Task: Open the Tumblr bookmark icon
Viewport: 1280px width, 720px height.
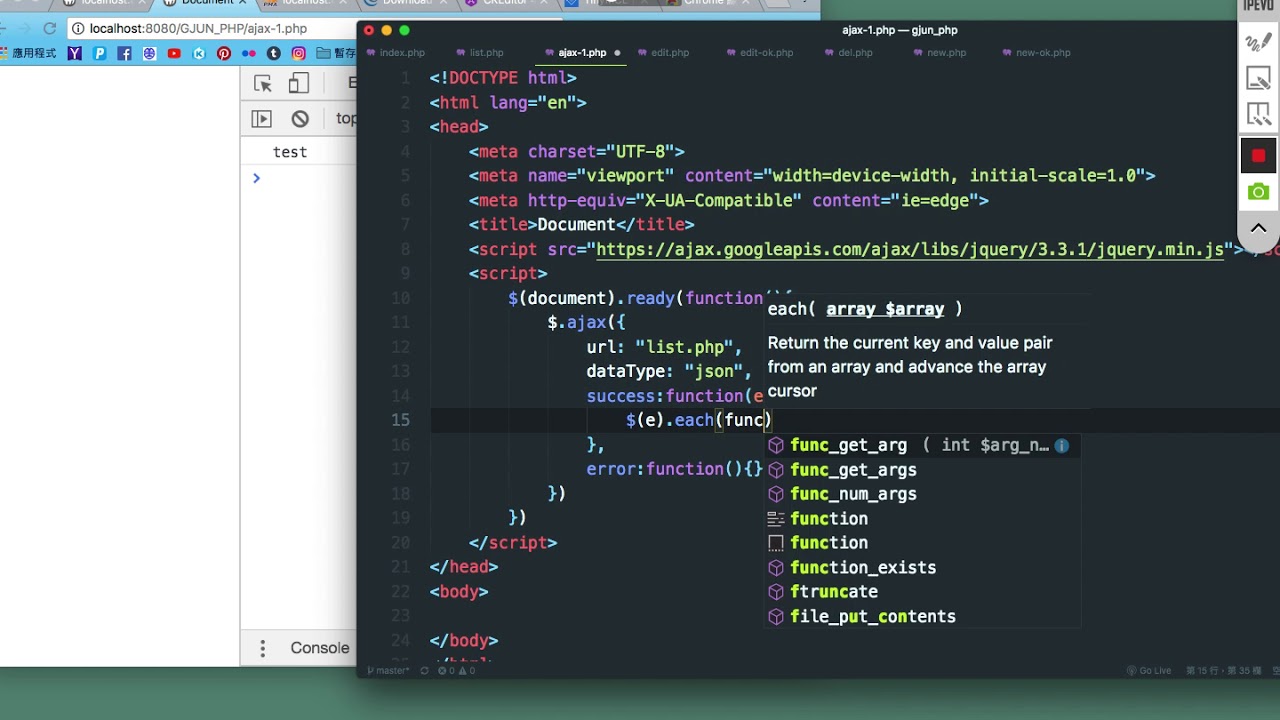Action: click(274, 54)
